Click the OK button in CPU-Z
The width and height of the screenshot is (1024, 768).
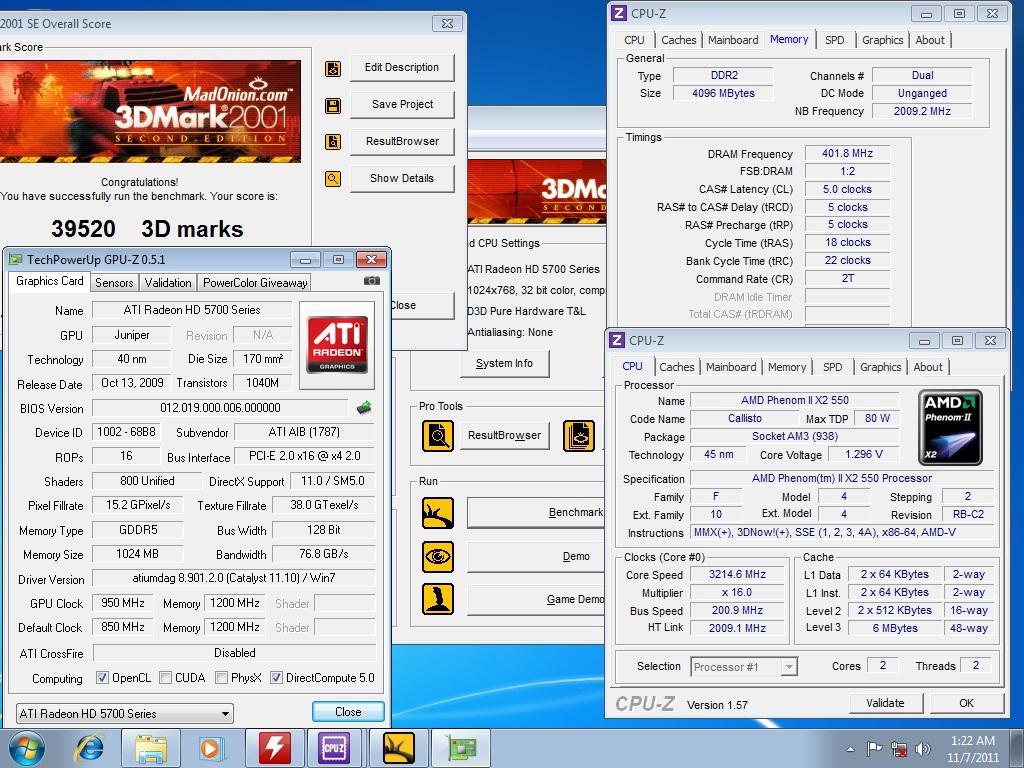967,703
